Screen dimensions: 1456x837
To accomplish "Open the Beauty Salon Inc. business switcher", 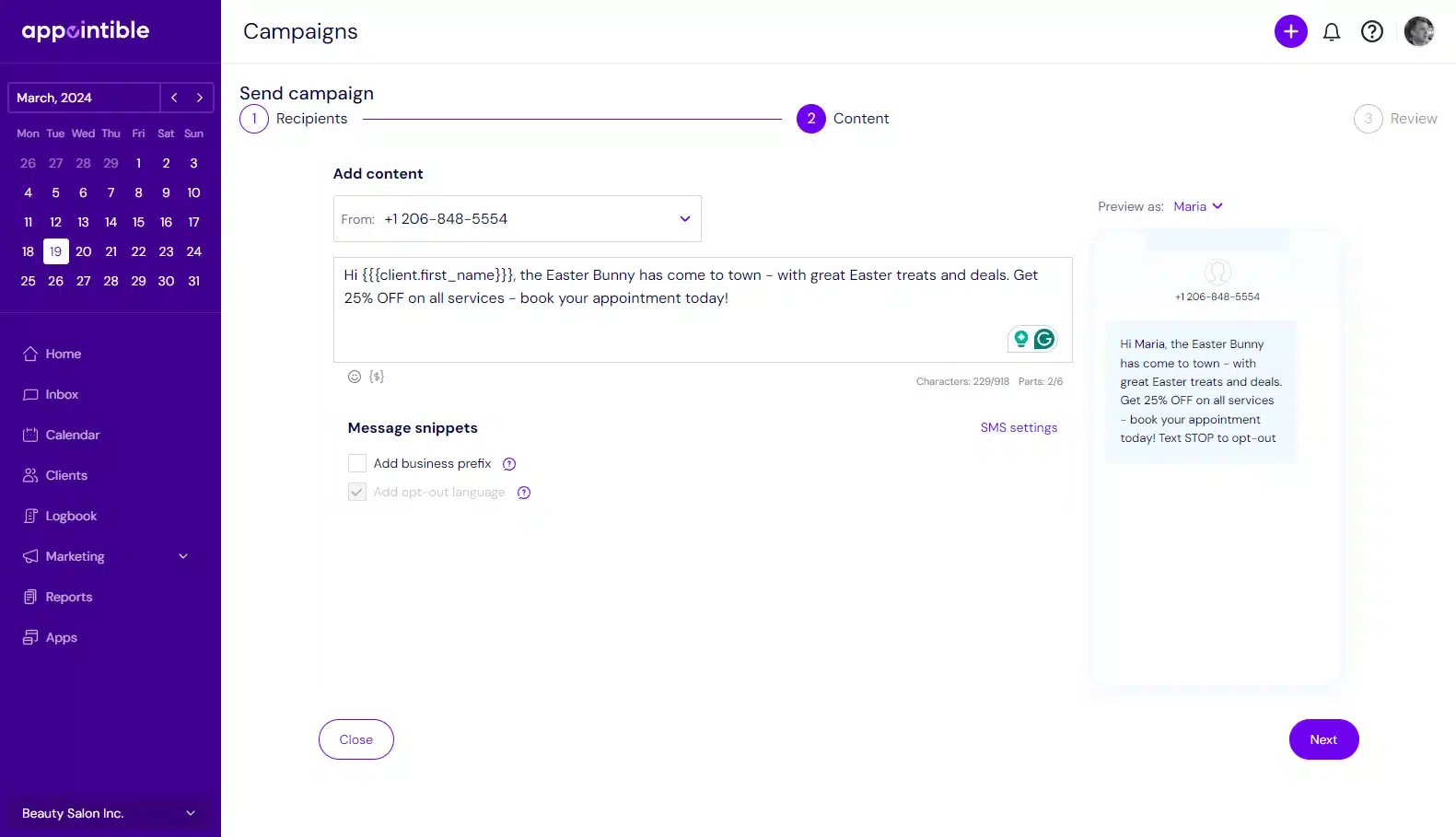I will tap(110, 813).
